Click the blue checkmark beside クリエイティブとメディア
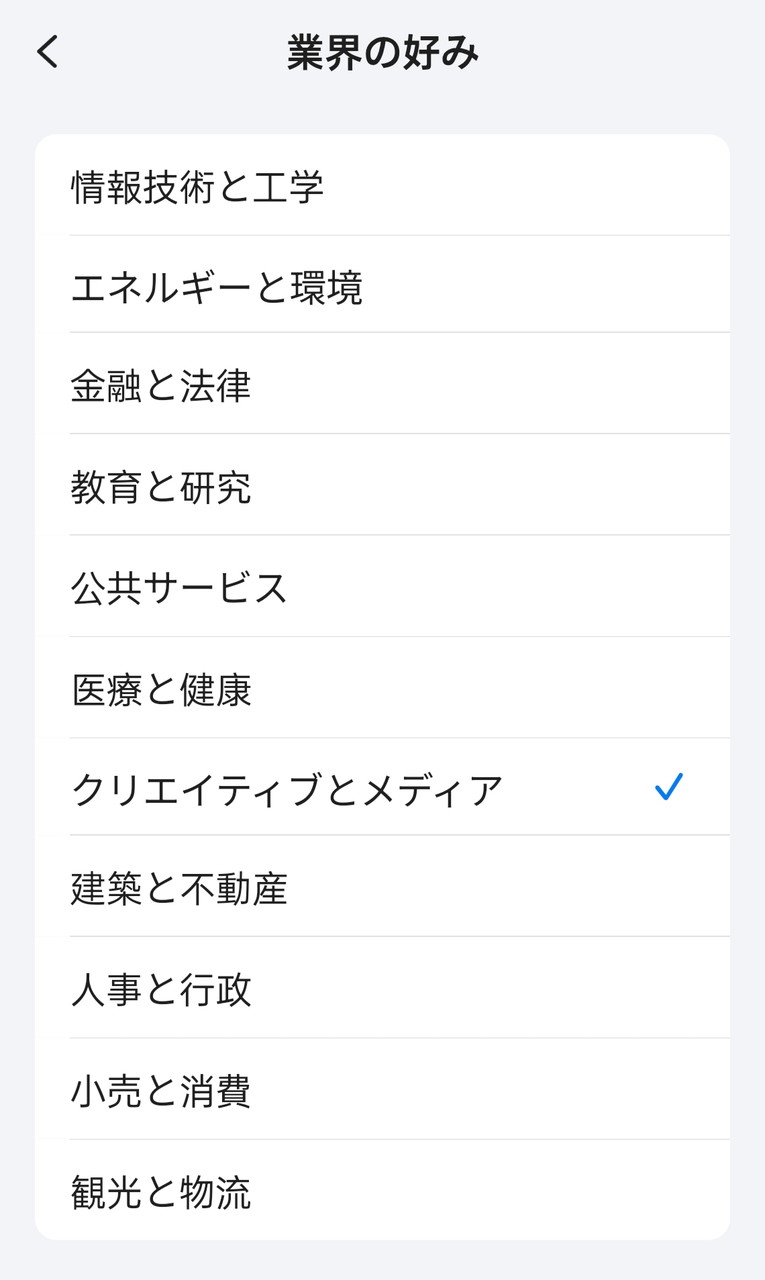 pyautogui.click(x=668, y=788)
